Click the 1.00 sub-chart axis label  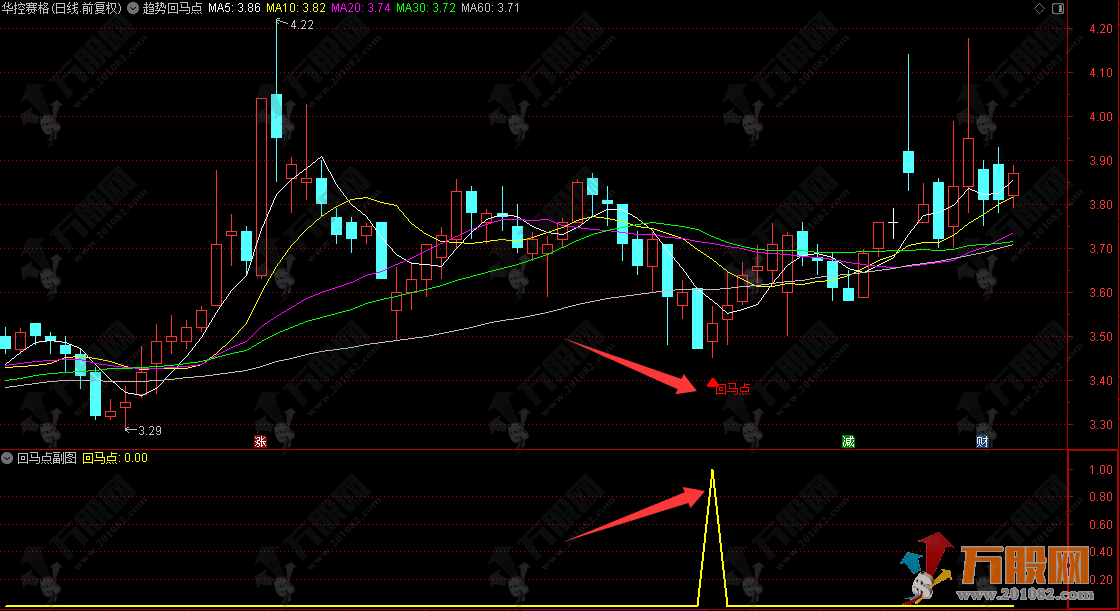click(1101, 470)
